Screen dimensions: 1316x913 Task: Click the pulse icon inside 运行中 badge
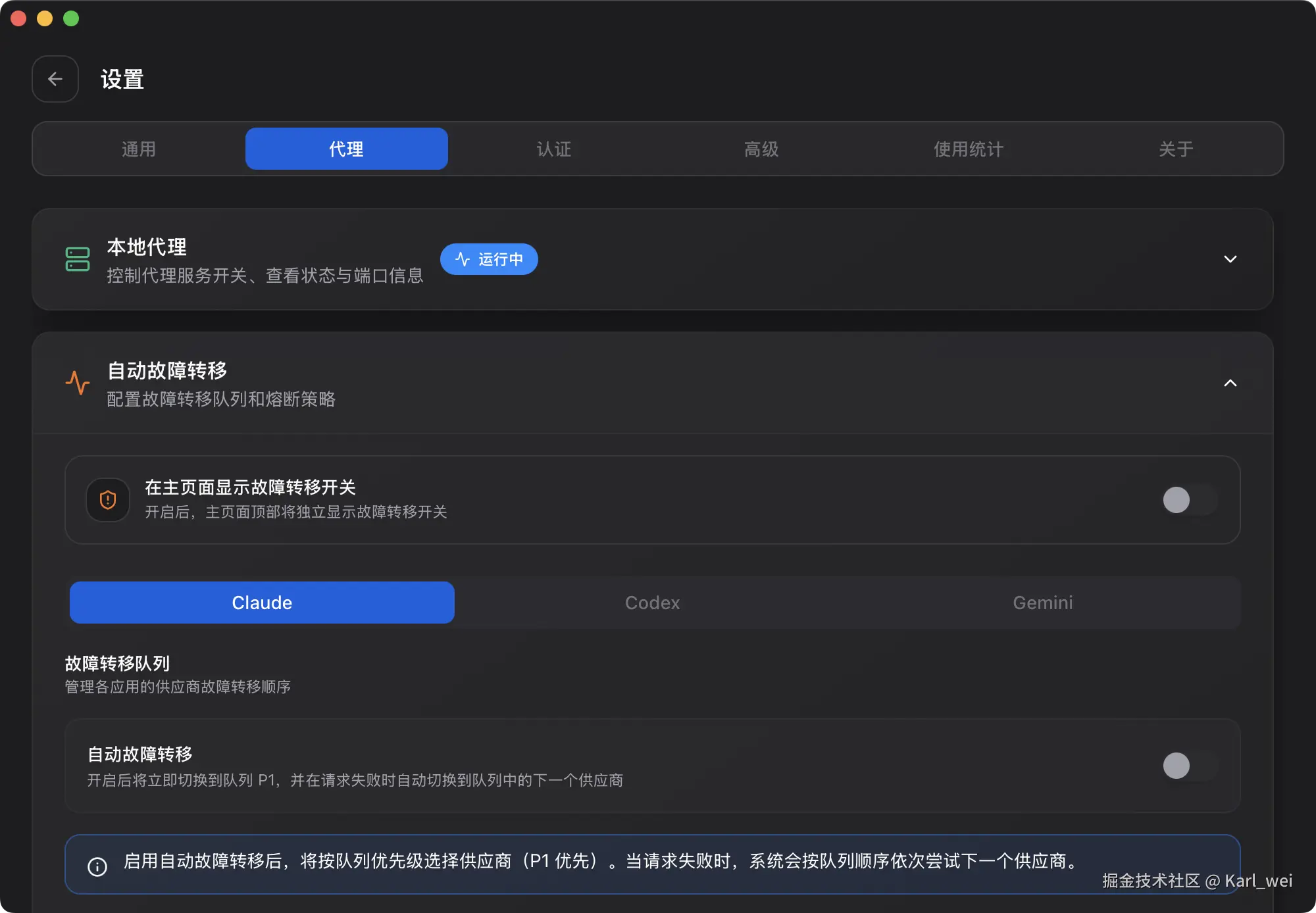coord(463,259)
